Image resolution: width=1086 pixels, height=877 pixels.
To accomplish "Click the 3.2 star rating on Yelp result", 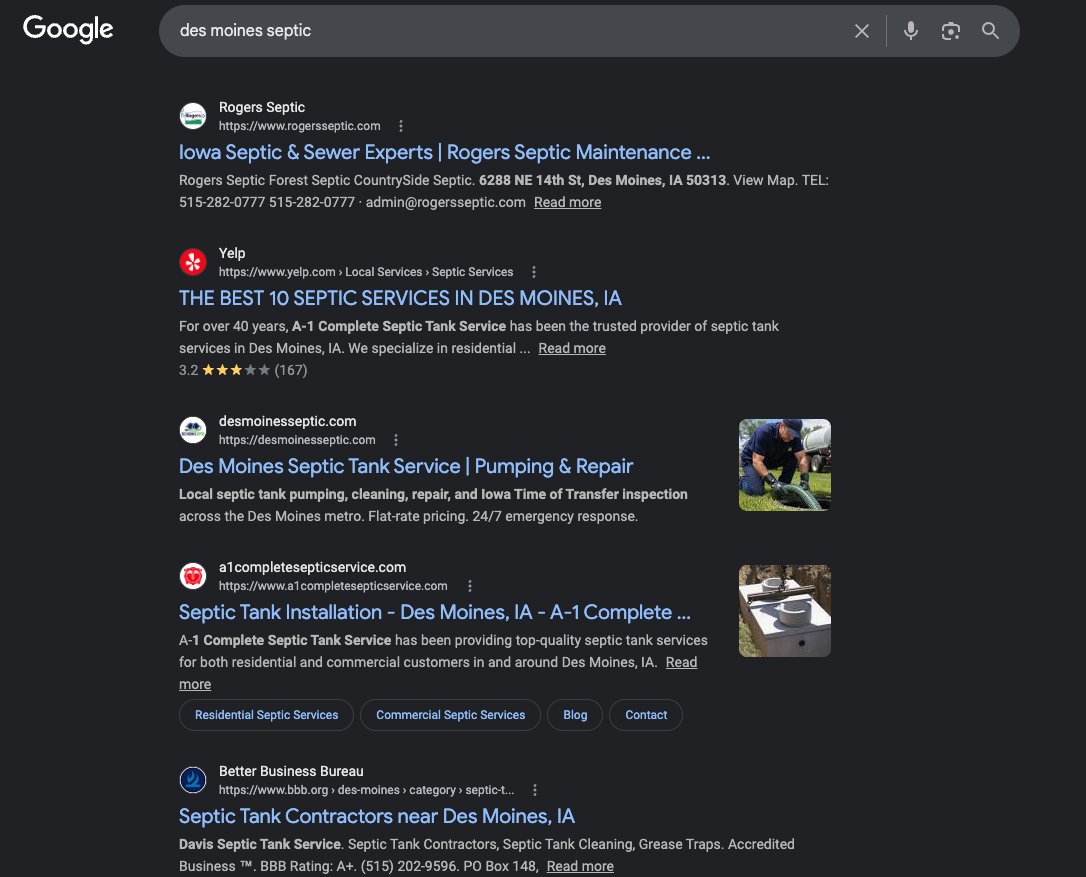I will 224,371.
